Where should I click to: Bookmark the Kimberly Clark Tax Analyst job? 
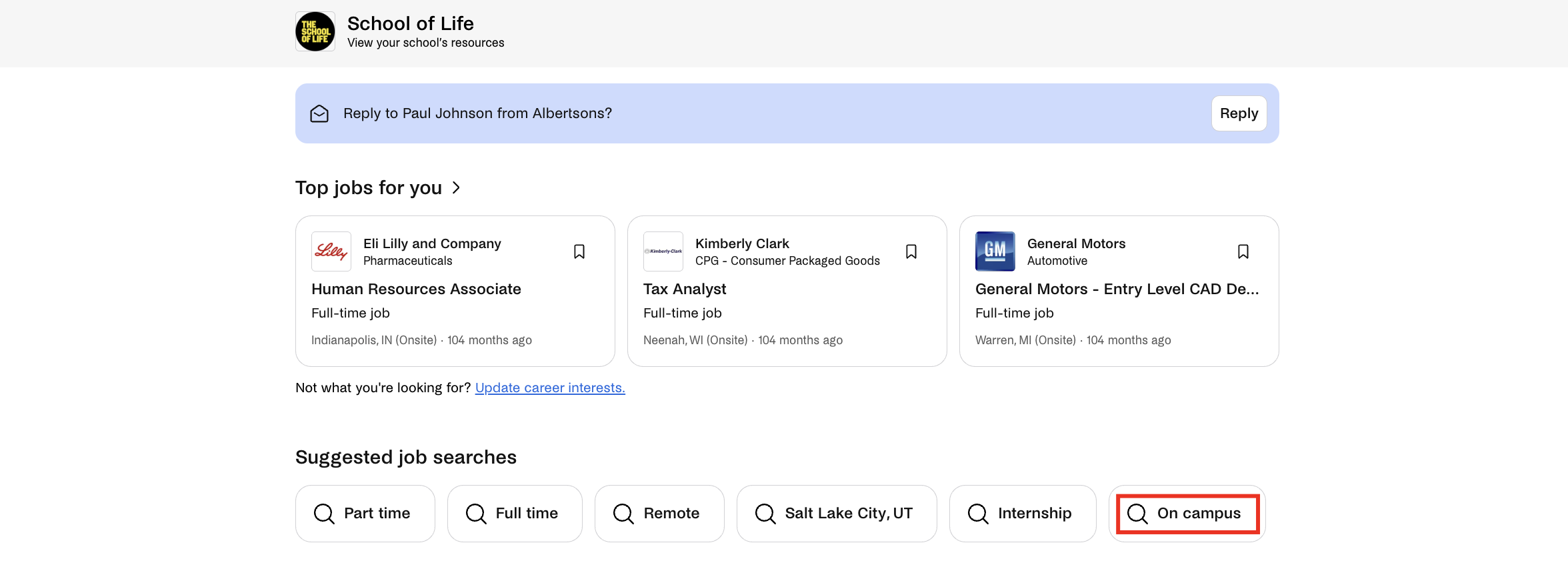coord(911,251)
